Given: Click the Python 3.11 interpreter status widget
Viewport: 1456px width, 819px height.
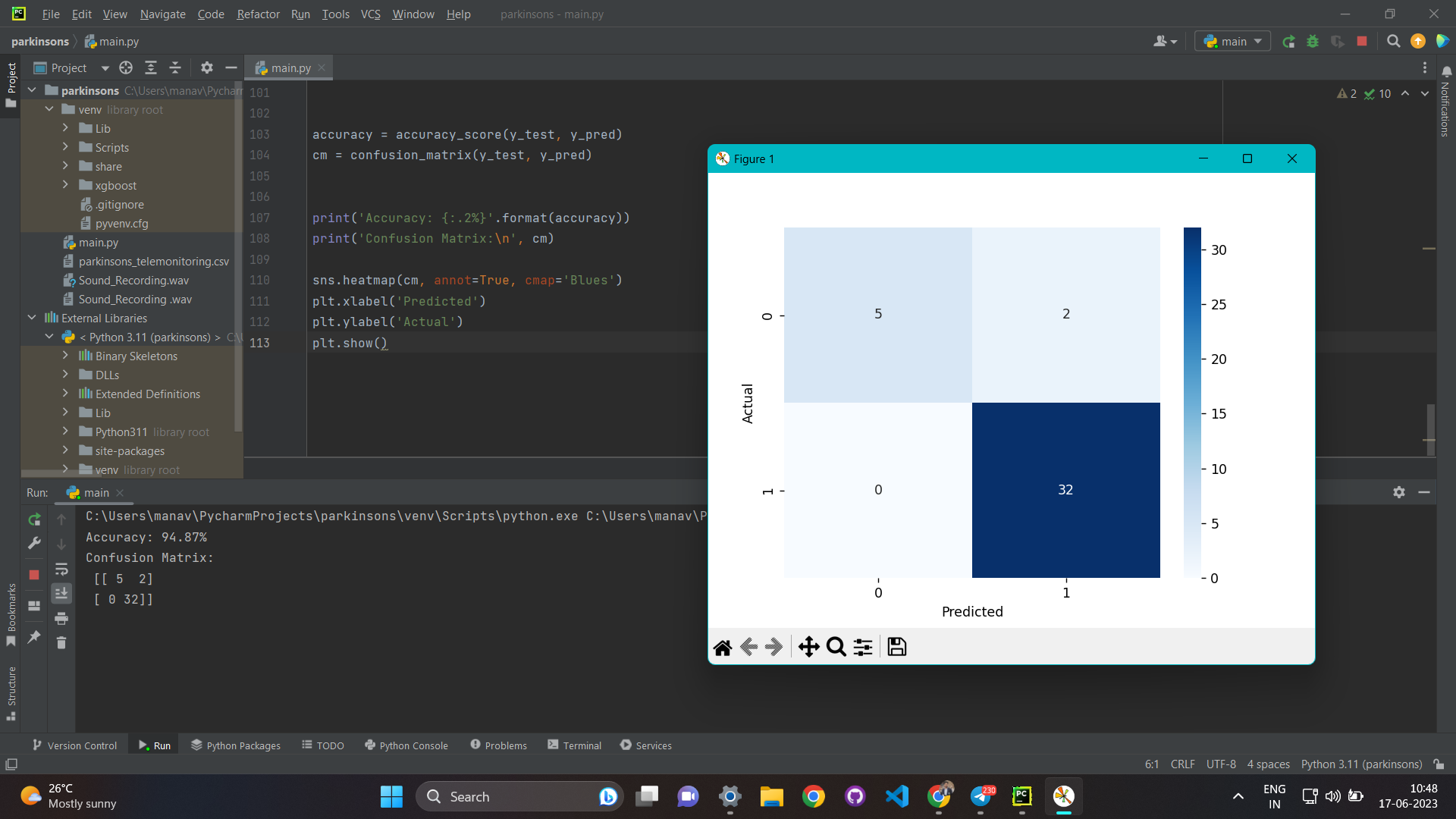Looking at the screenshot, I should coord(1361,764).
